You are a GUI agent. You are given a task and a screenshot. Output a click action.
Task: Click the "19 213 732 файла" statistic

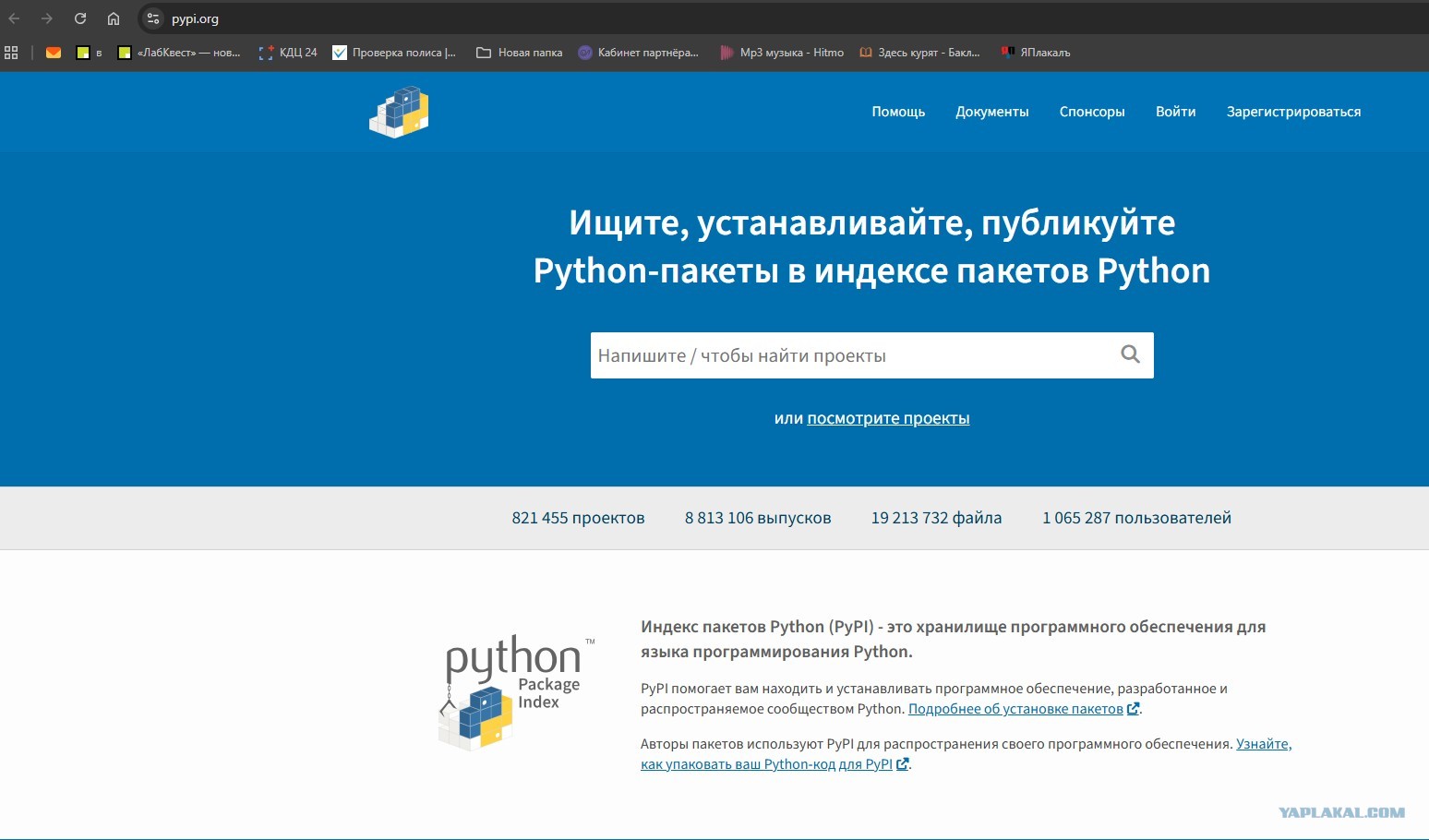coord(936,518)
